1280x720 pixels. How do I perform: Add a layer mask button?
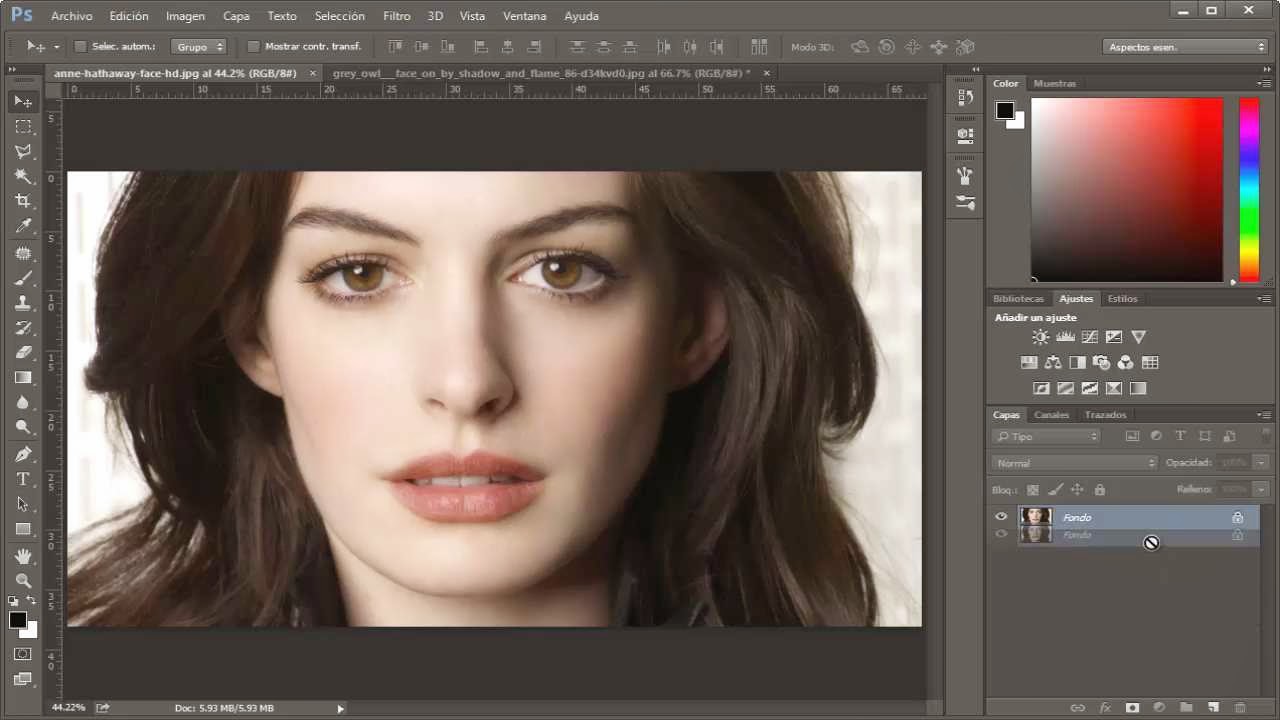pos(1132,707)
